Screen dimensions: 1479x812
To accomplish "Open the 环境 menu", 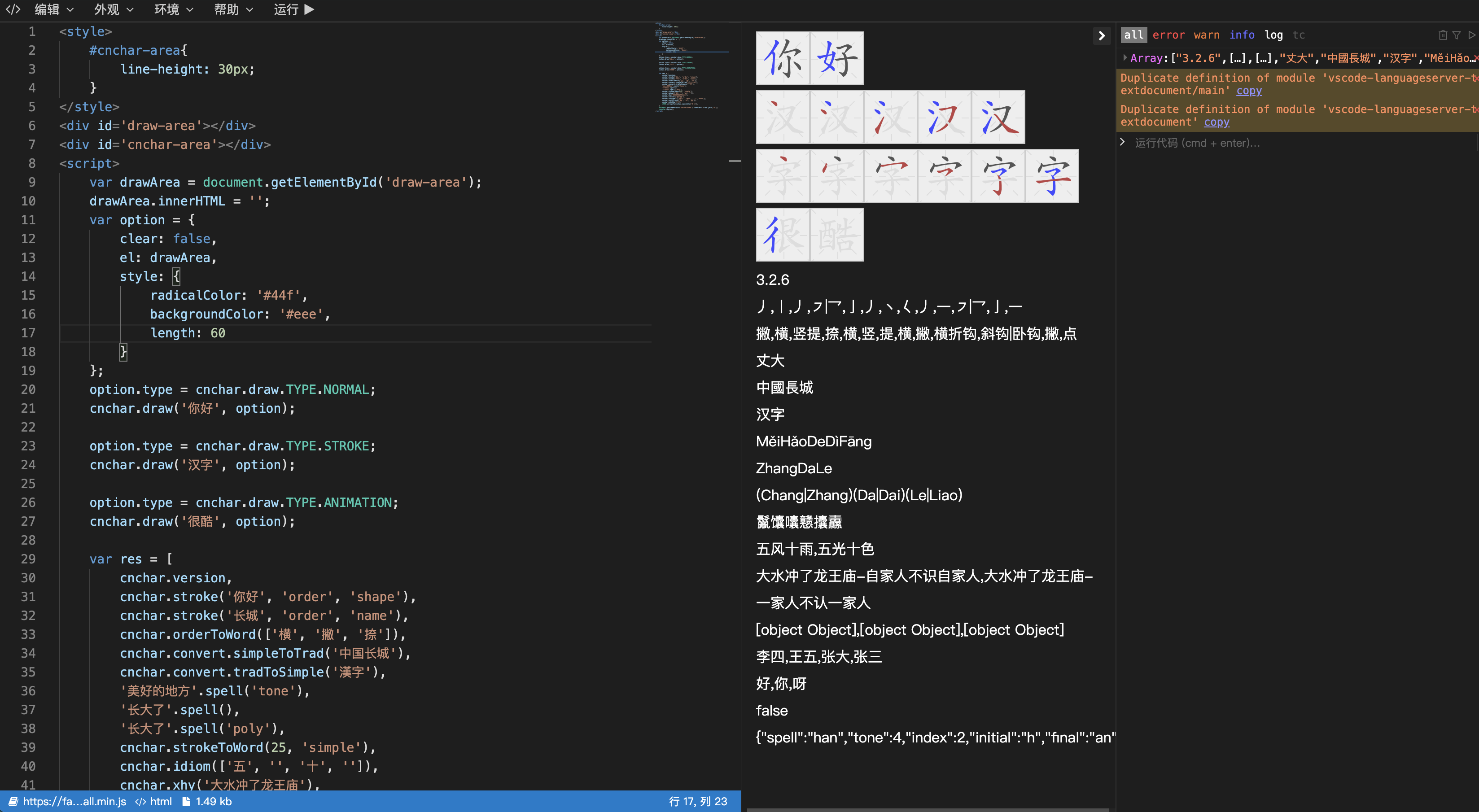I will 173,10.
